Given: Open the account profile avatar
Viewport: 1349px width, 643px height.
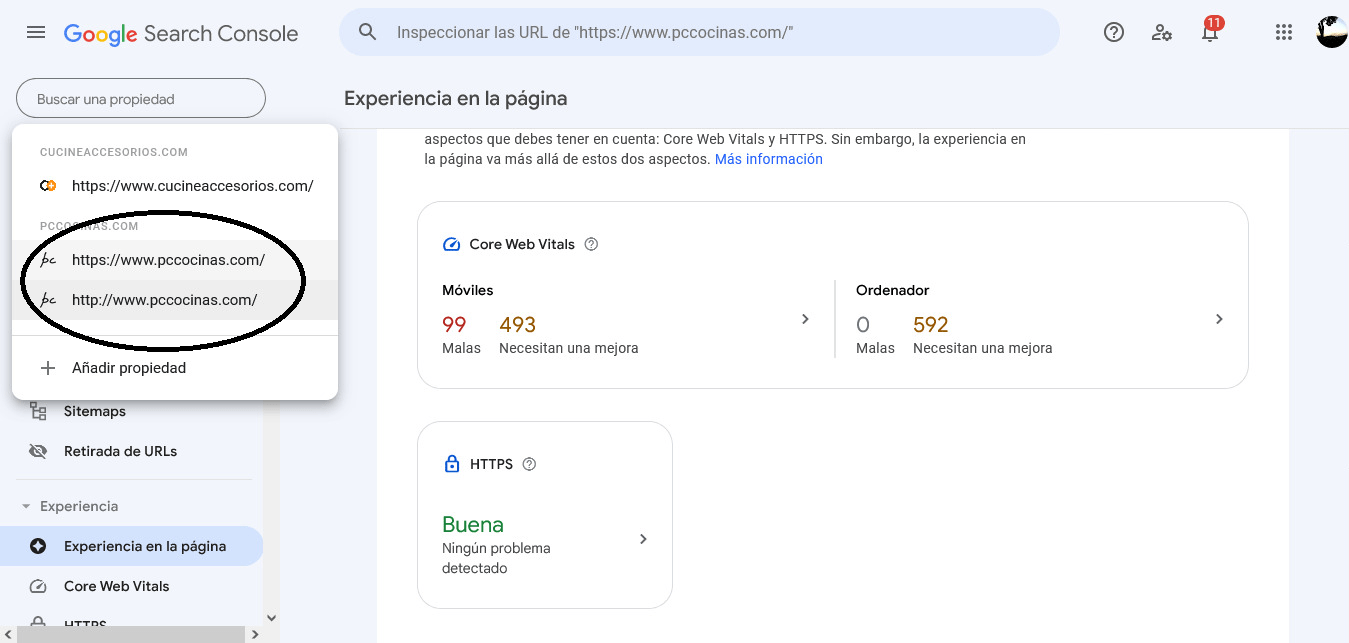Looking at the screenshot, I should tap(1332, 32).
